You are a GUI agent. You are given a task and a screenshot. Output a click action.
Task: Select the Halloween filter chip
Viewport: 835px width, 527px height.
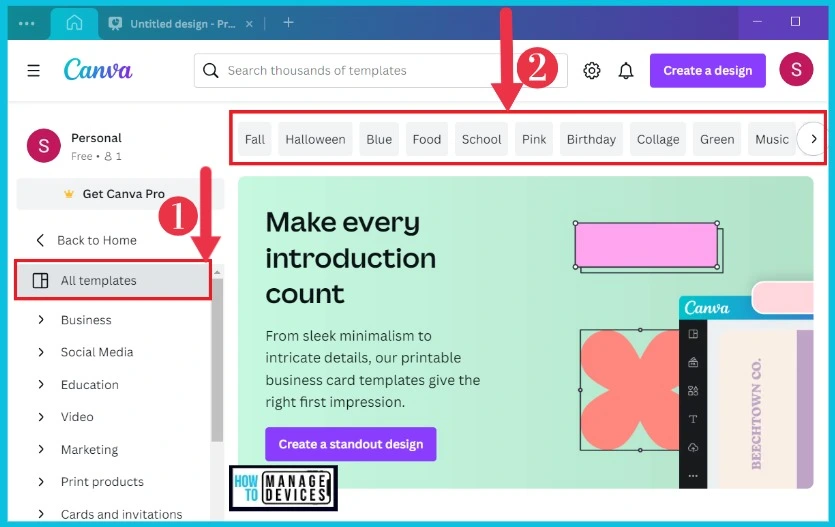[x=315, y=139]
